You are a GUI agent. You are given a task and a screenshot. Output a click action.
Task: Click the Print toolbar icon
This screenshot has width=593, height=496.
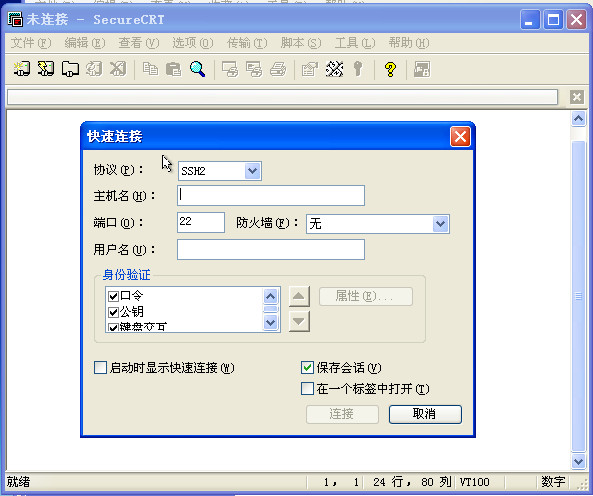click(x=278, y=69)
